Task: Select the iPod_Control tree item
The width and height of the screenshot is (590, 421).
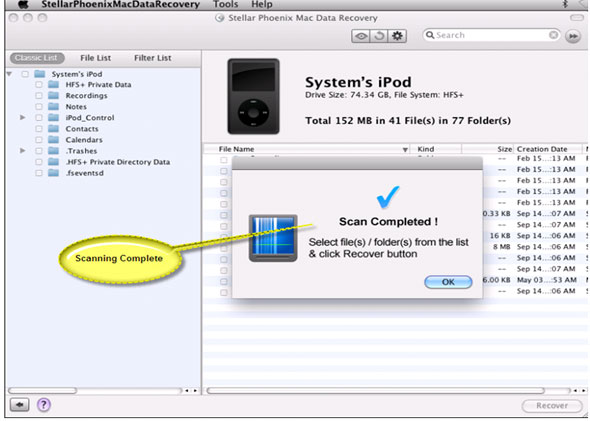Action: tap(90, 118)
